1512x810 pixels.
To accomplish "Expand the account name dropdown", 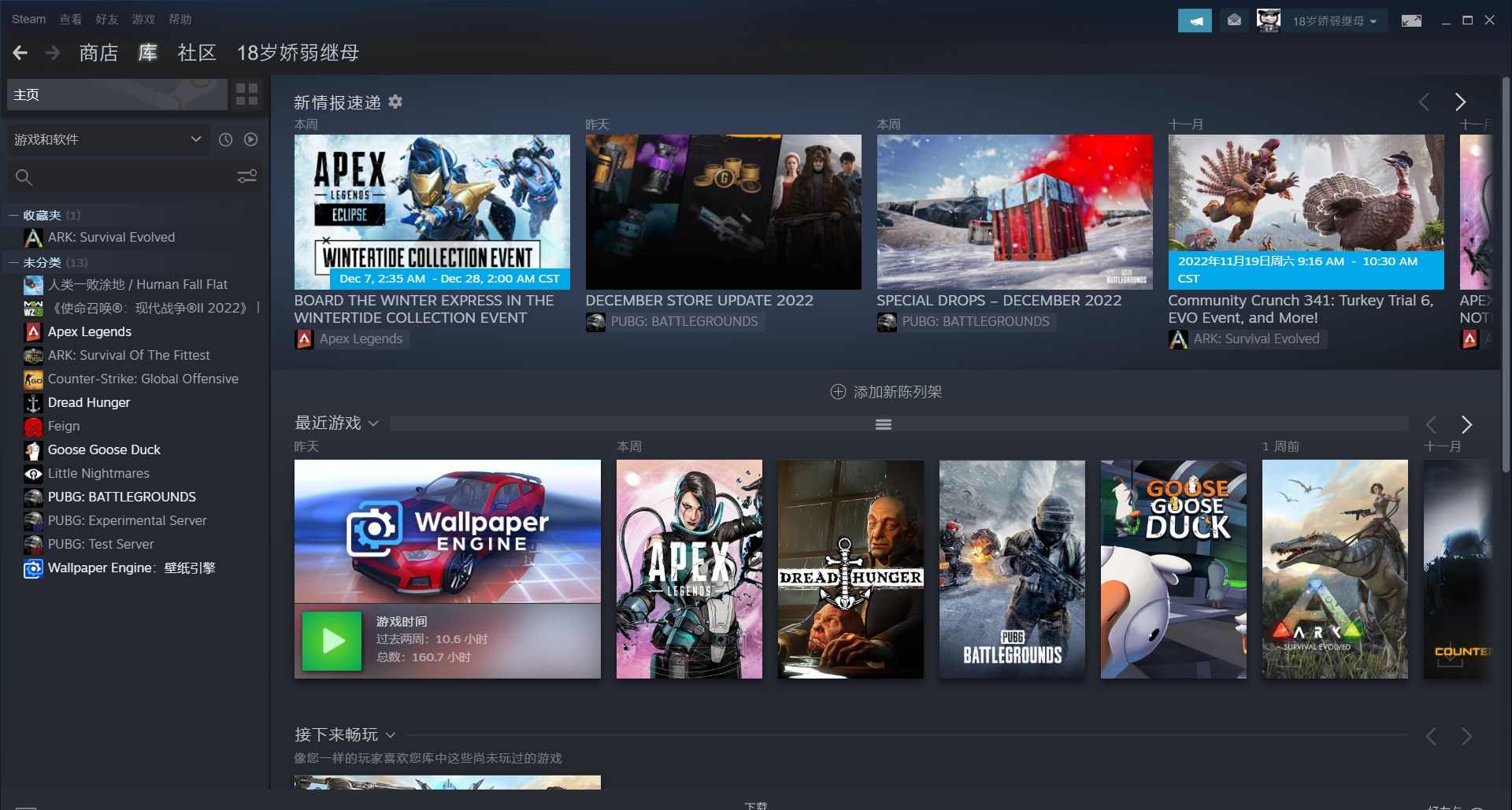I will click(1334, 21).
